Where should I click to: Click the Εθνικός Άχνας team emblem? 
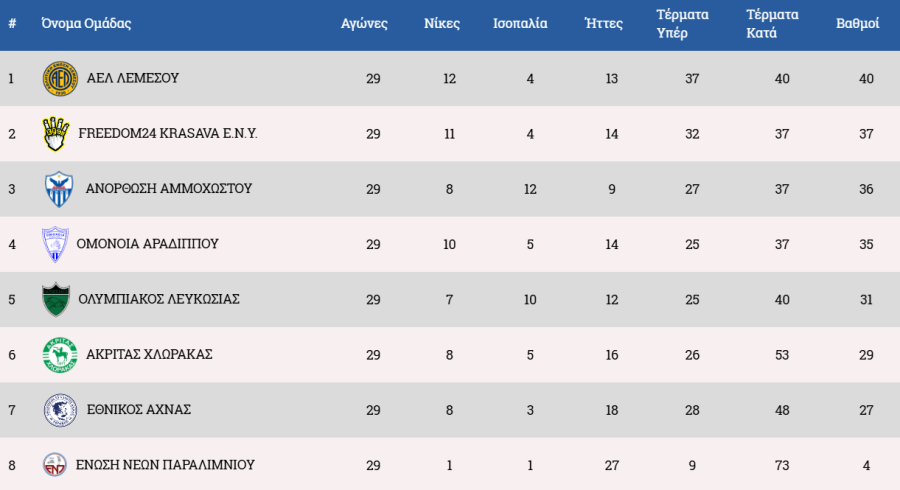coord(60,410)
